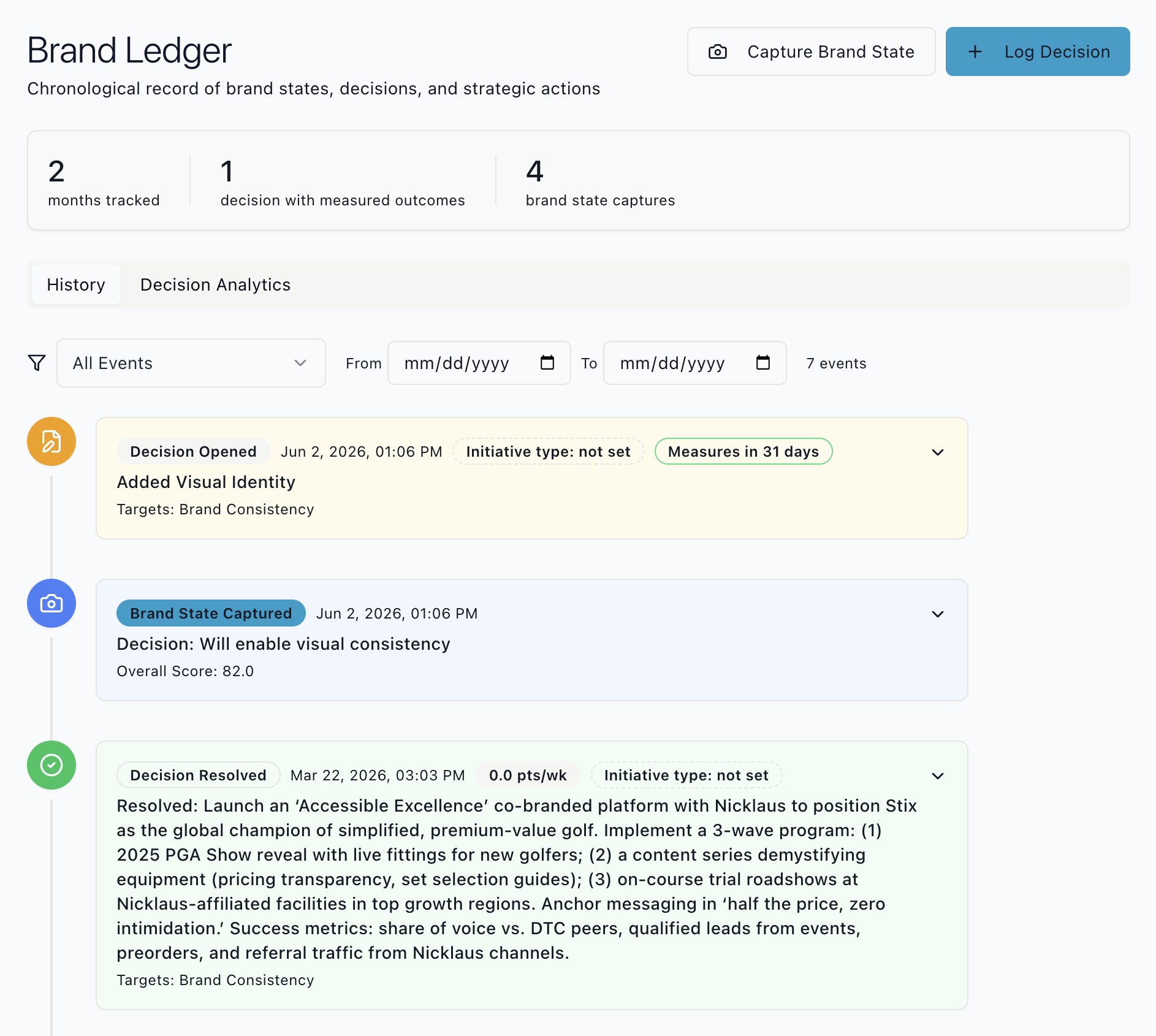1156x1036 pixels.
Task: Expand the Brand State Captured card chevron
Action: point(938,614)
